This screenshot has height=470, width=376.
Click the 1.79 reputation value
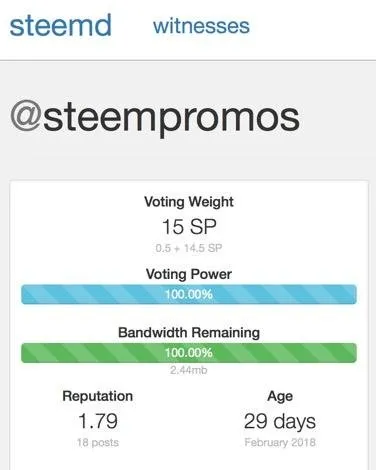tap(98, 421)
